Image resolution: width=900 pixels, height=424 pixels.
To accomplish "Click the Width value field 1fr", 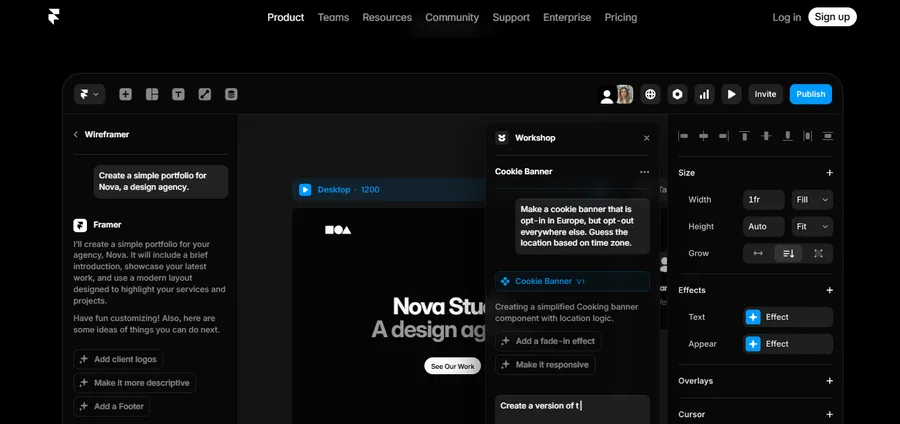I will (763, 200).
